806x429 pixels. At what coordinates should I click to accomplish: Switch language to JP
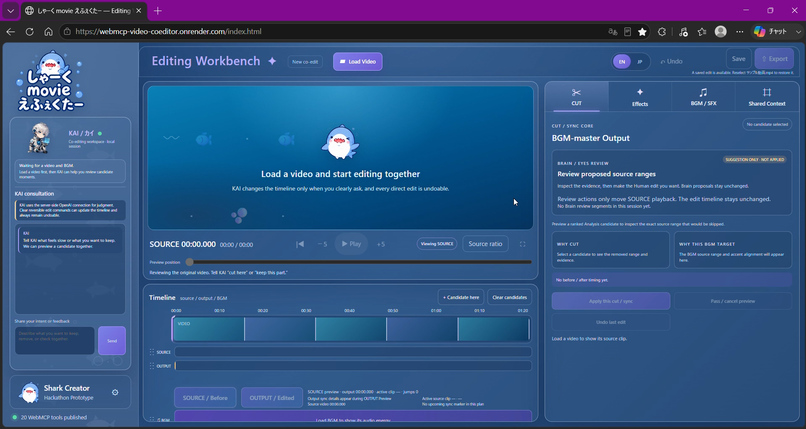click(x=640, y=62)
